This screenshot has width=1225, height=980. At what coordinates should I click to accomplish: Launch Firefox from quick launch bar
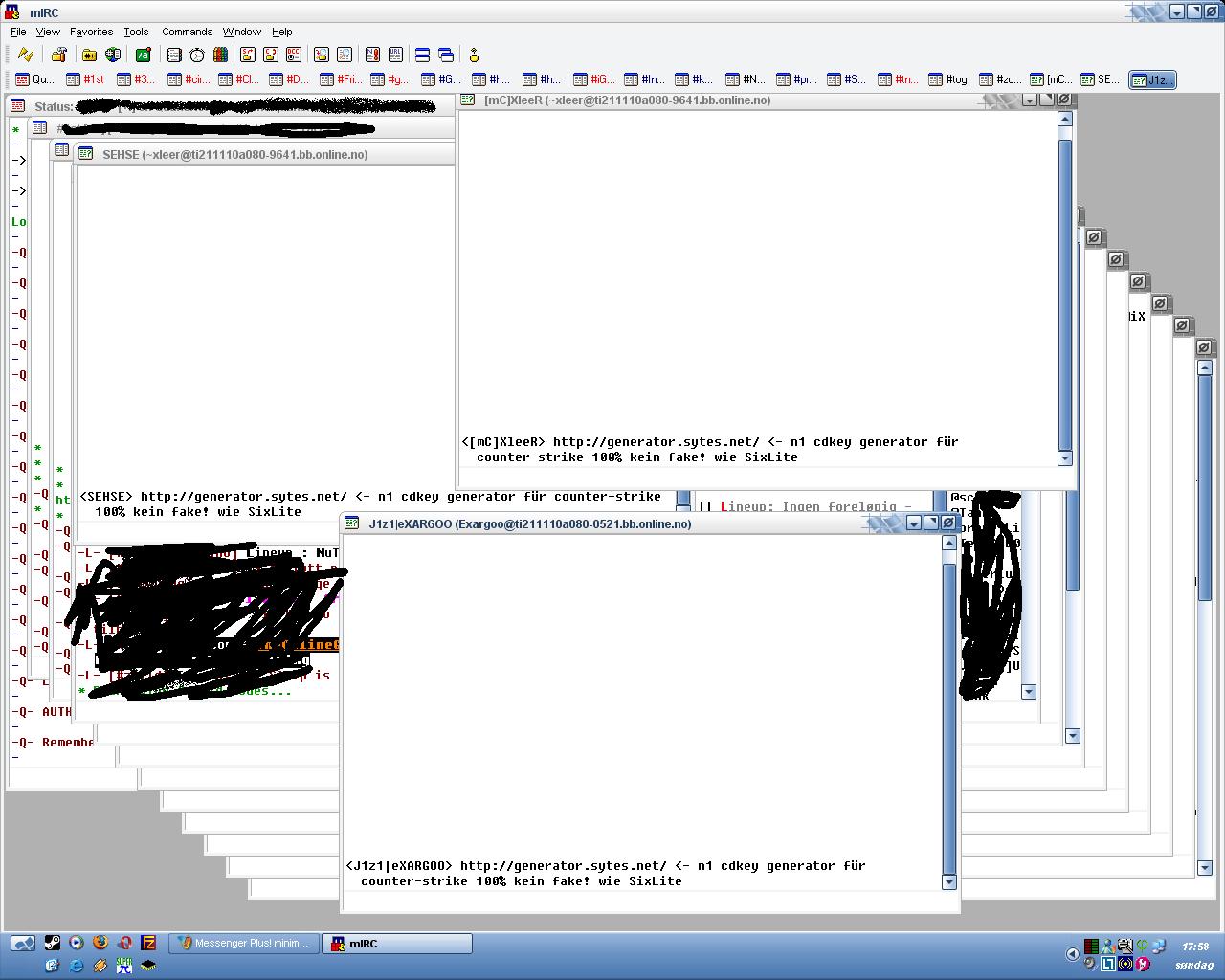pyautogui.click(x=100, y=943)
